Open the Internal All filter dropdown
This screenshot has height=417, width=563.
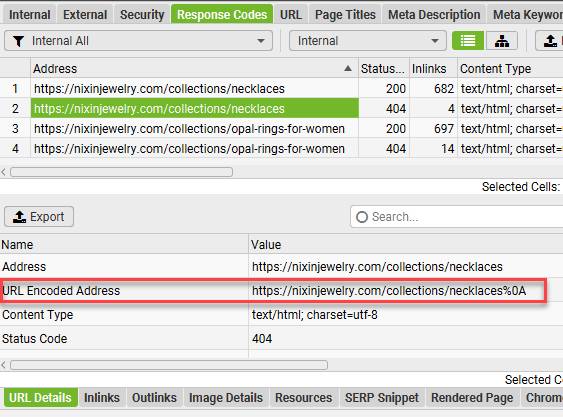coord(139,41)
